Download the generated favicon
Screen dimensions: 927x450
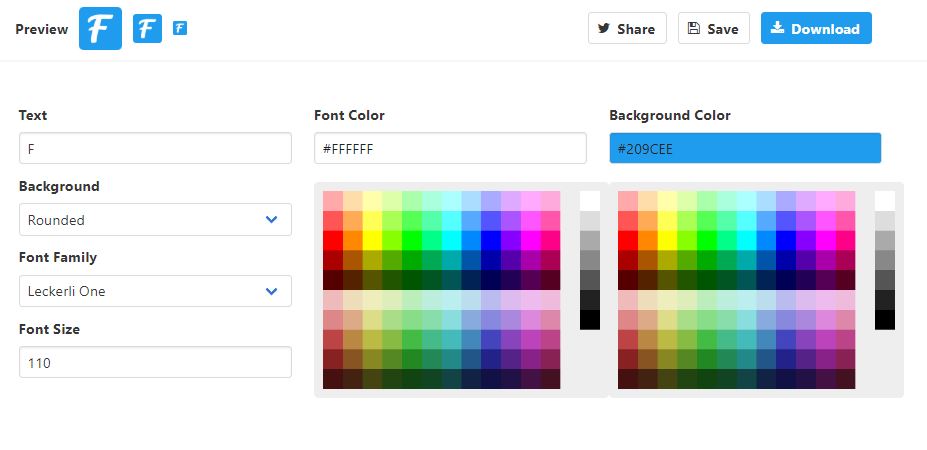point(816,29)
